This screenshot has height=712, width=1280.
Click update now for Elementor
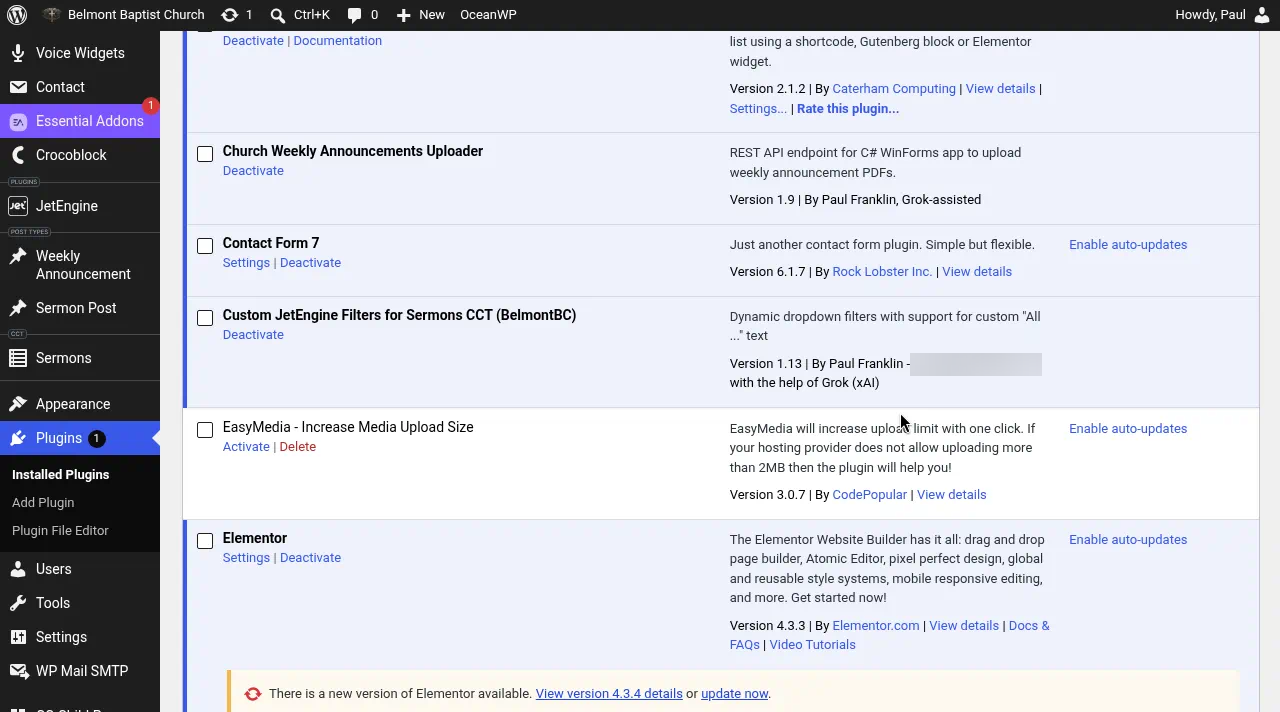[x=734, y=694]
